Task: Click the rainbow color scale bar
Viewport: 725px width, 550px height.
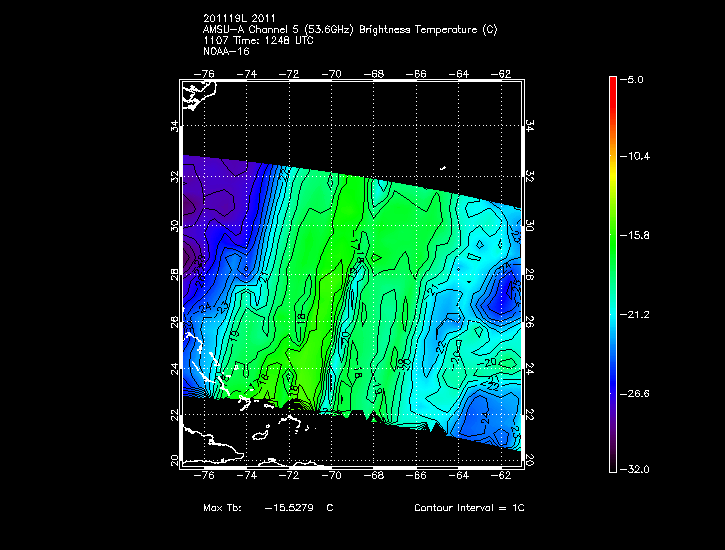Action: 613,275
